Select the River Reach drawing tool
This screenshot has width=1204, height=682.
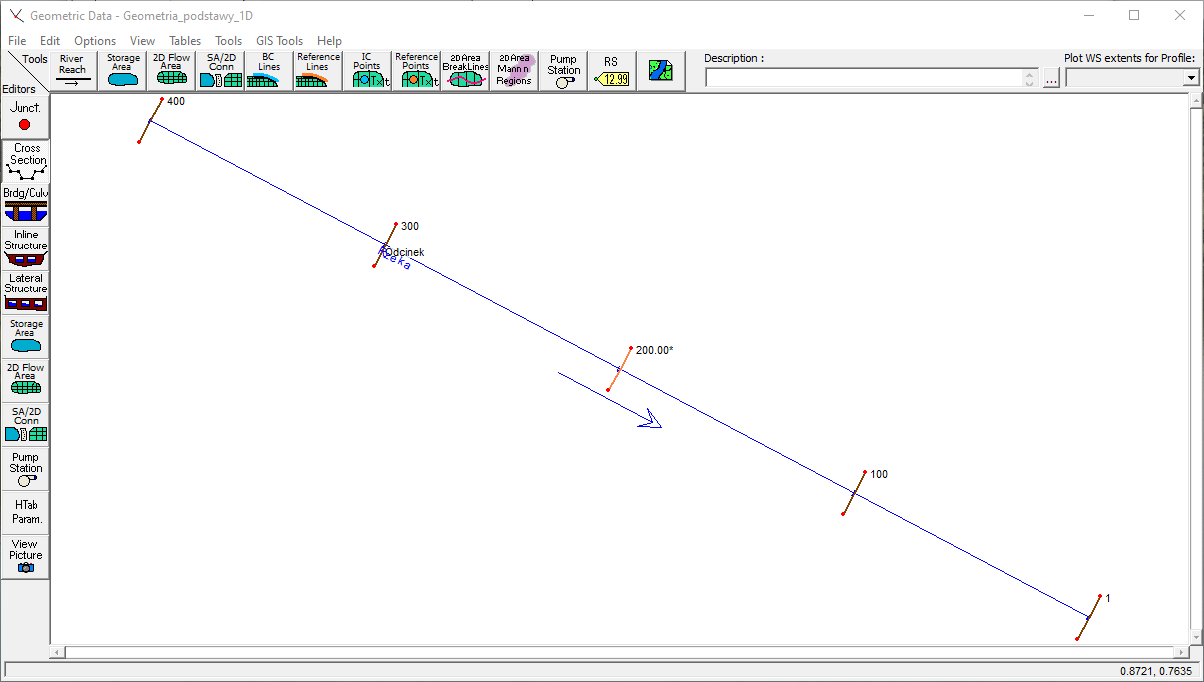point(72,71)
